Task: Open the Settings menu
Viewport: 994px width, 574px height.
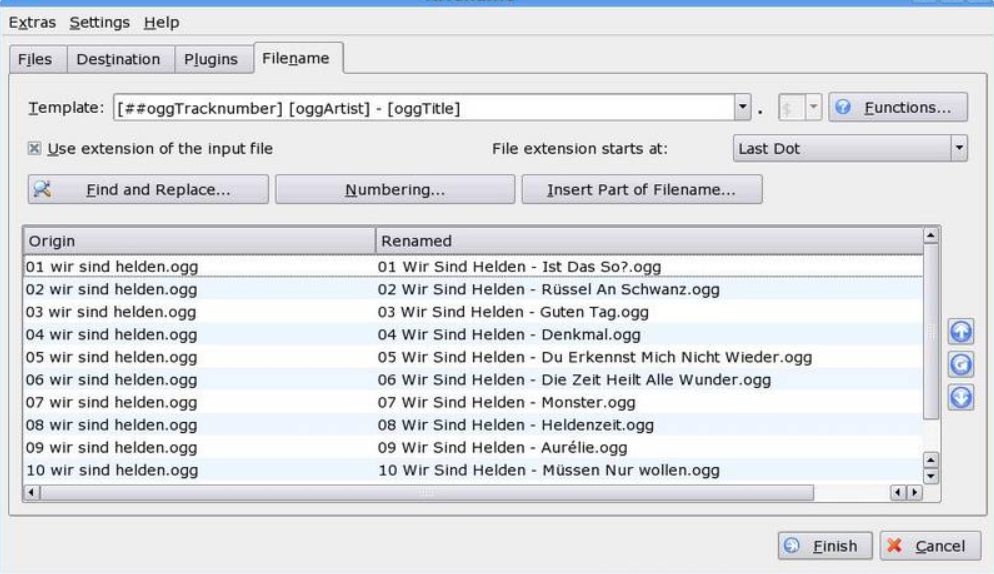Action: click(x=100, y=23)
